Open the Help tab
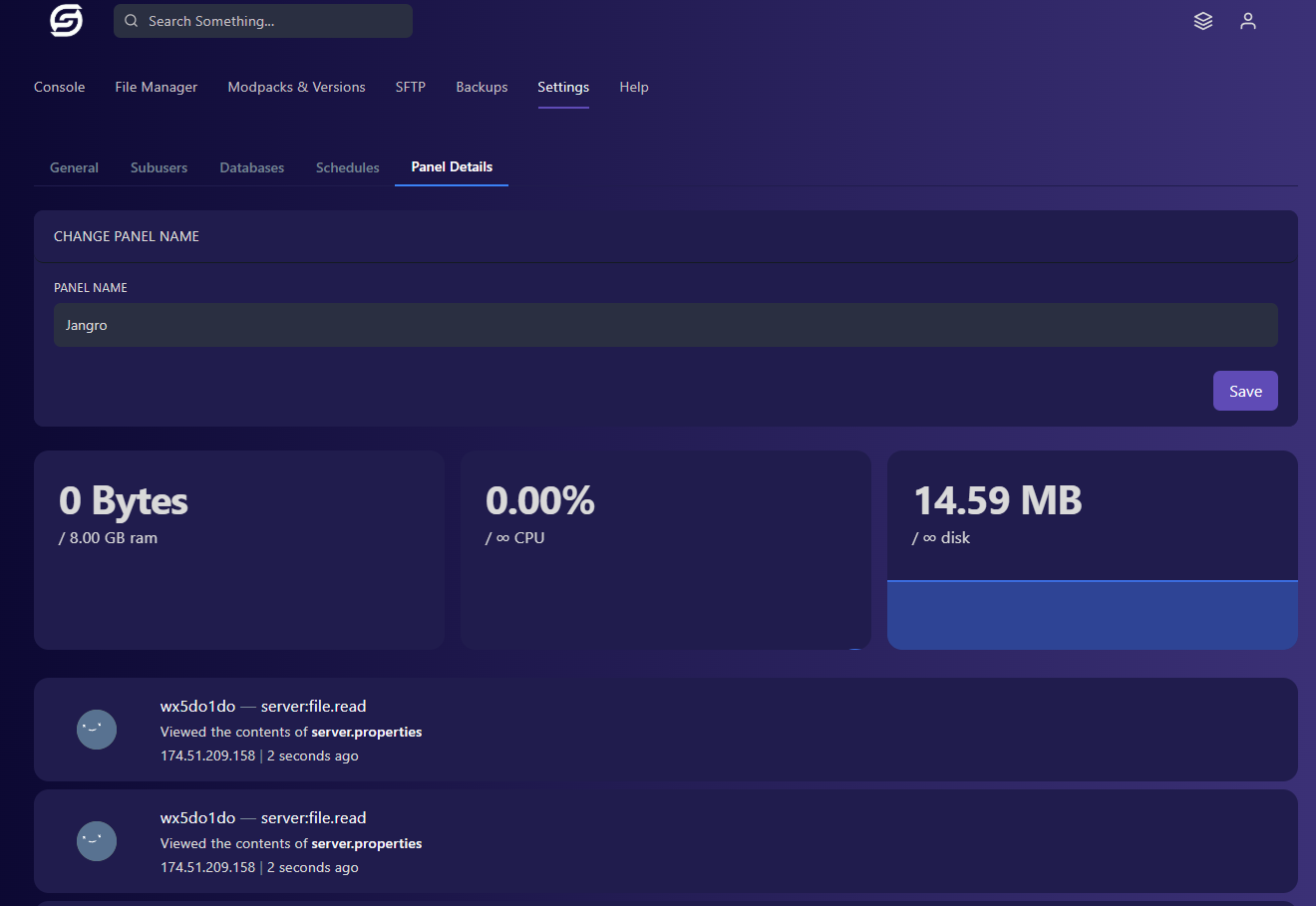1316x906 pixels. [x=634, y=87]
